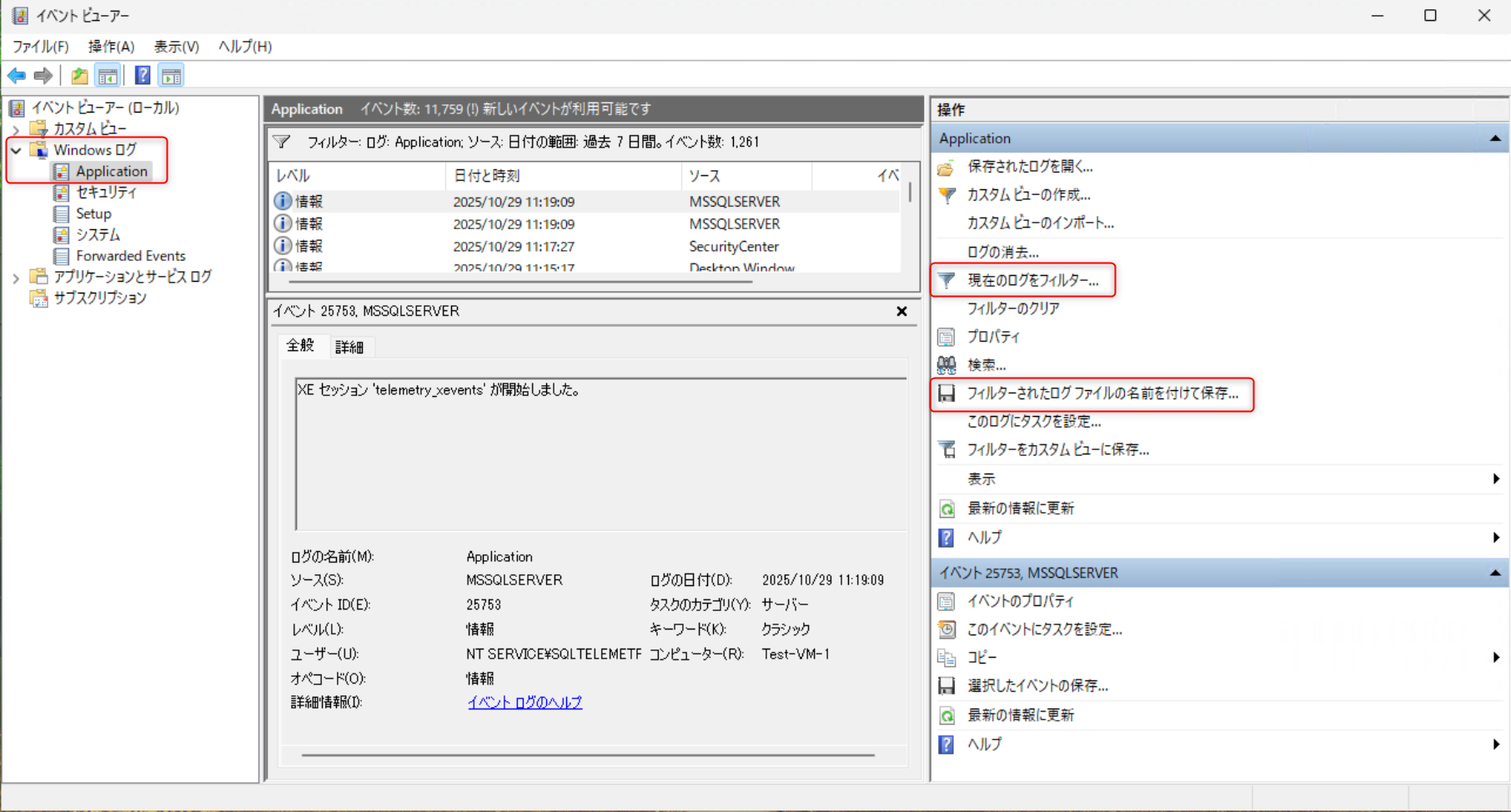Sort by the 日付と時刻 column header
This screenshot has width=1511, height=812.
[x=486, y=176]
